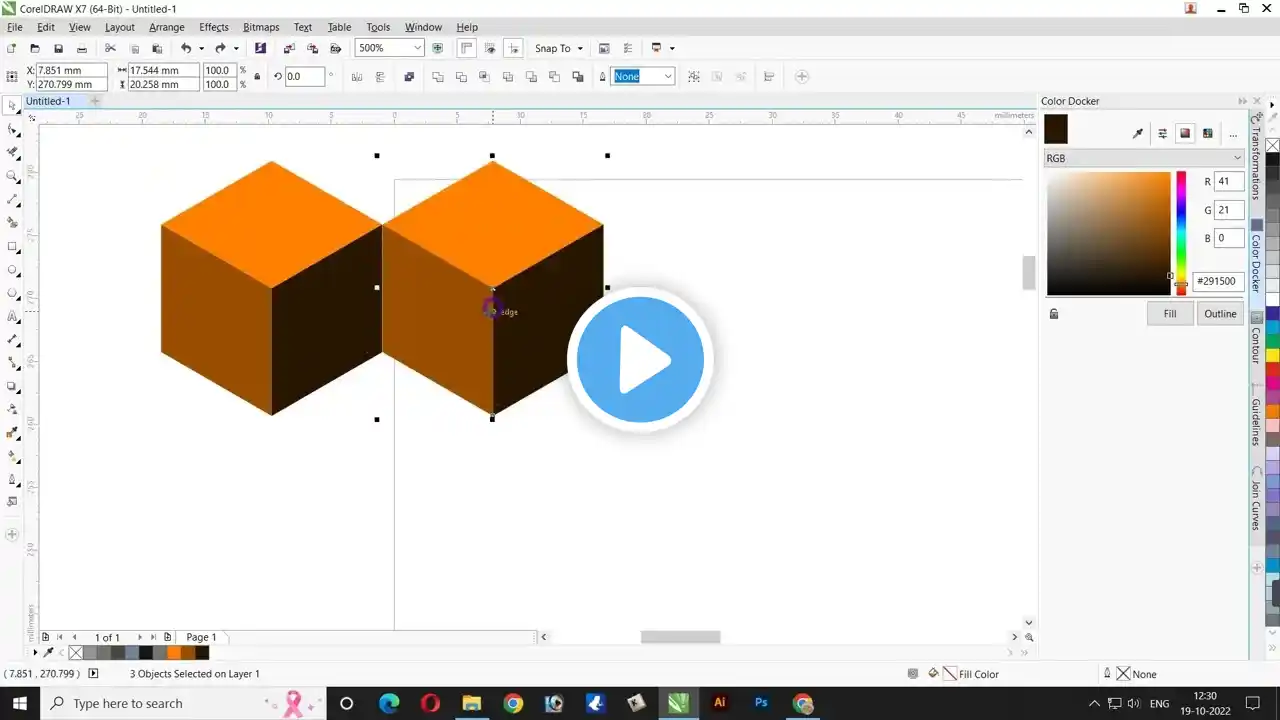This screenshot has width=1280, height=720.
Task: Click the Fill button
Action: tap(1169, 314)
